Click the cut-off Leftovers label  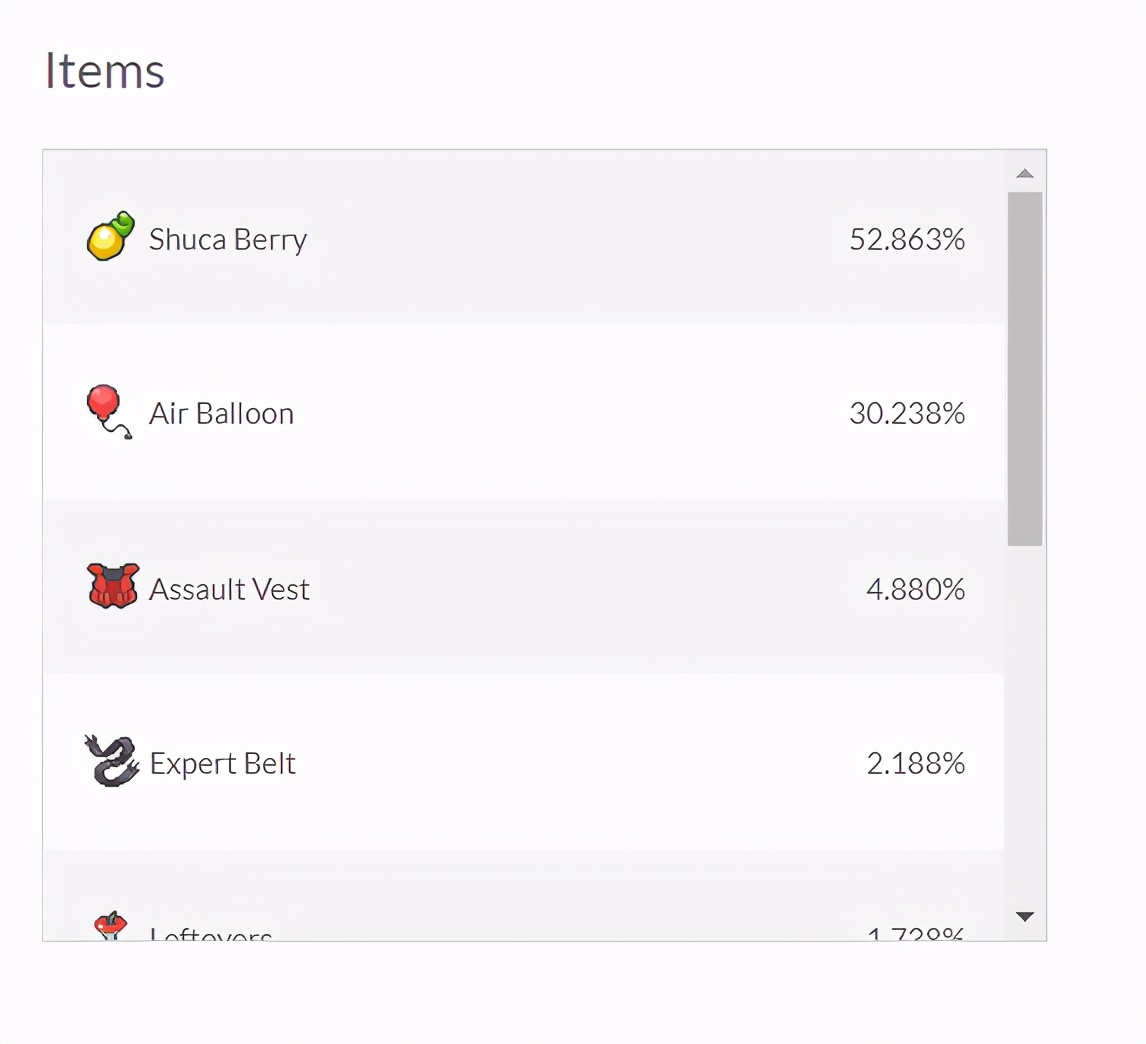[211, 934]
